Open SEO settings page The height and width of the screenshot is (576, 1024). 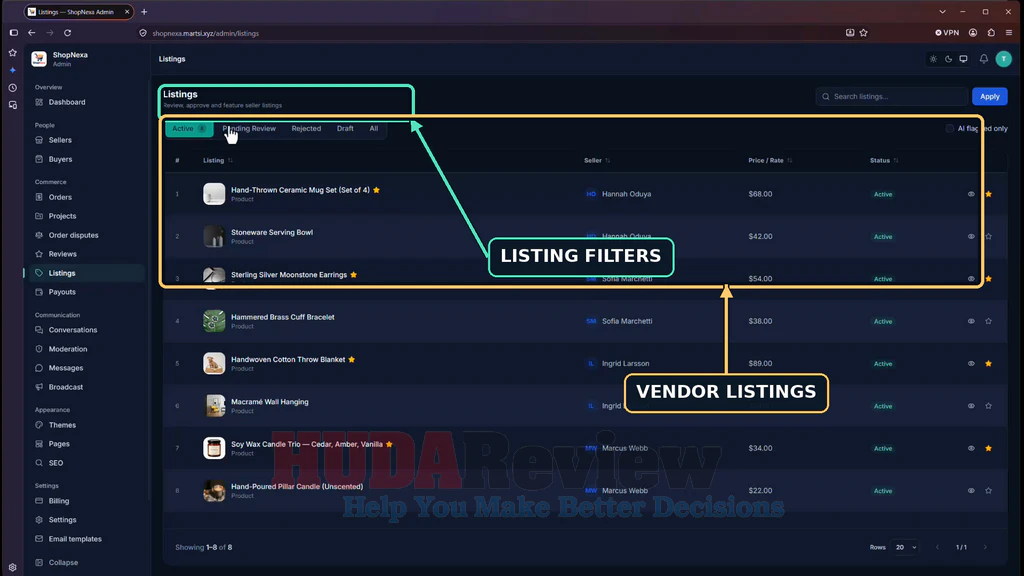(56, 462)
